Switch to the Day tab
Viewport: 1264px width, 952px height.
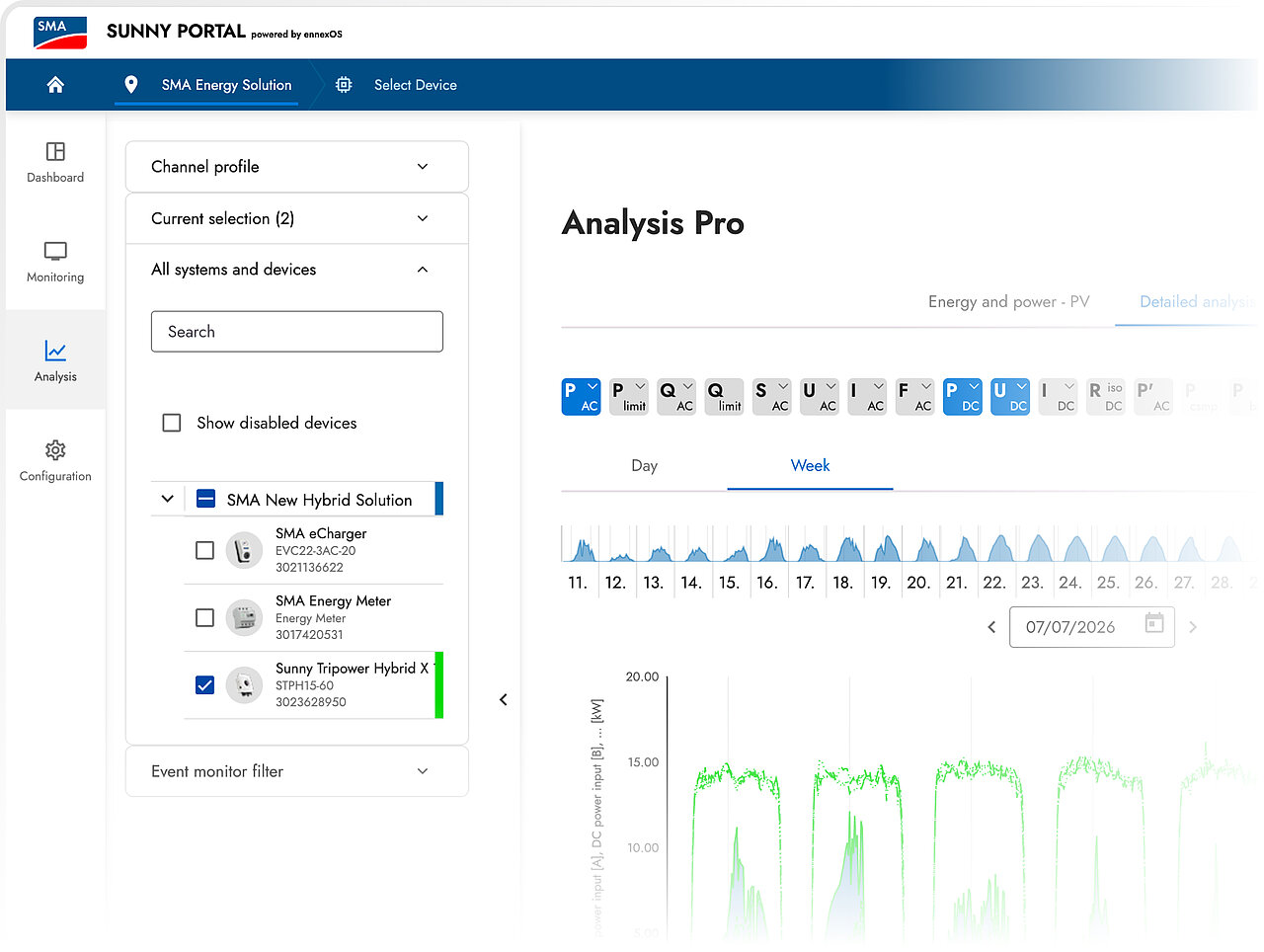(x=645, y=466)
